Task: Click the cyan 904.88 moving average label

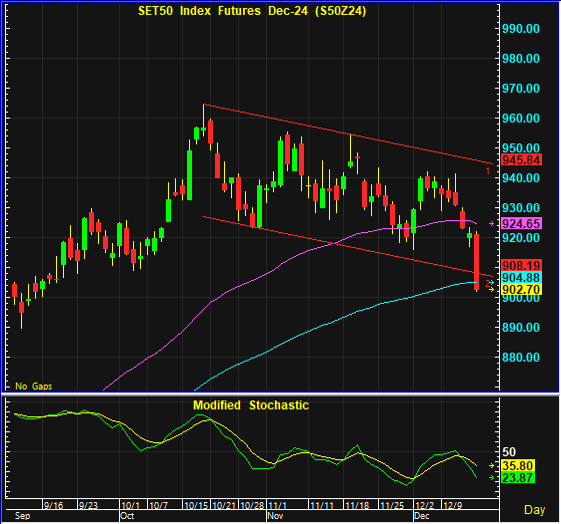Action: (x=521, y=277)
